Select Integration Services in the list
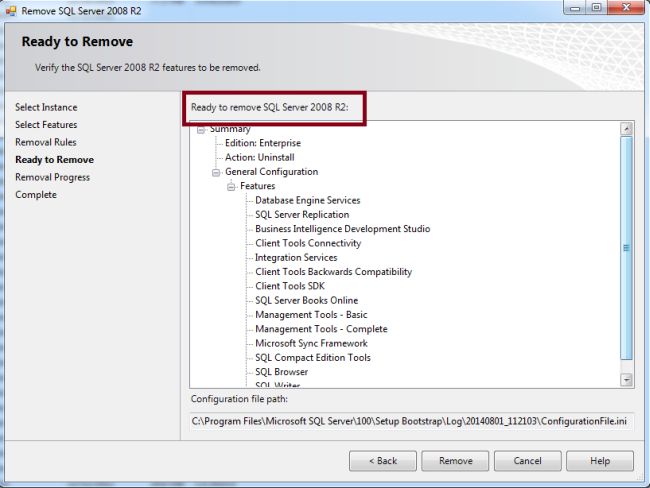 [x=296, y=257]
